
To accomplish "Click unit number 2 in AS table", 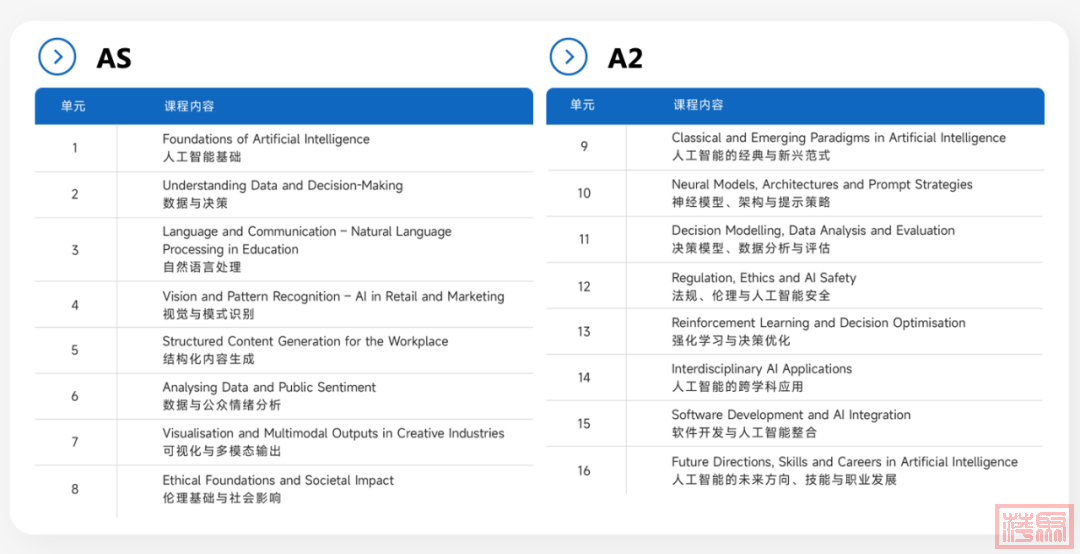I will coord(74,194).
